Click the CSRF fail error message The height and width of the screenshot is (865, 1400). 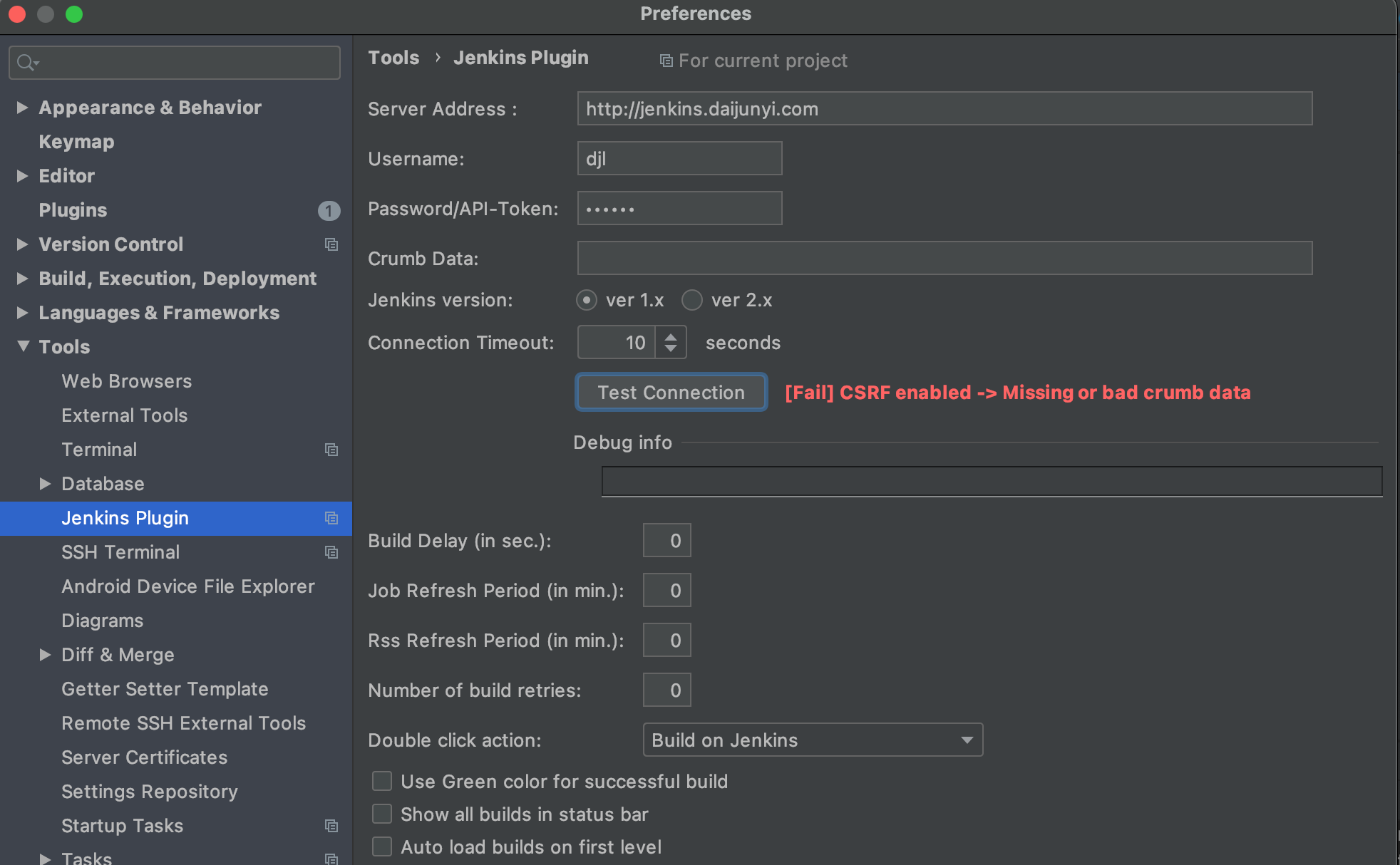coord(1017,393)
